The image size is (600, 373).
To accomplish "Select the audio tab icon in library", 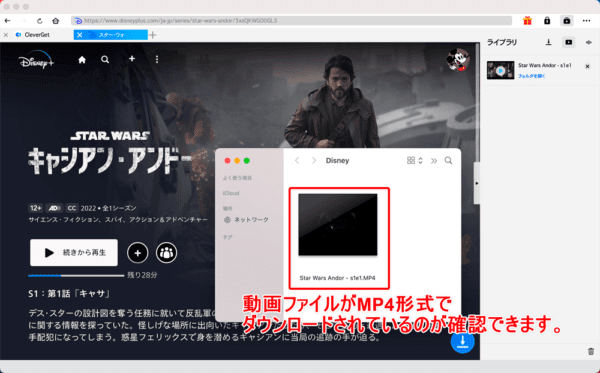I will coord(589,42).
